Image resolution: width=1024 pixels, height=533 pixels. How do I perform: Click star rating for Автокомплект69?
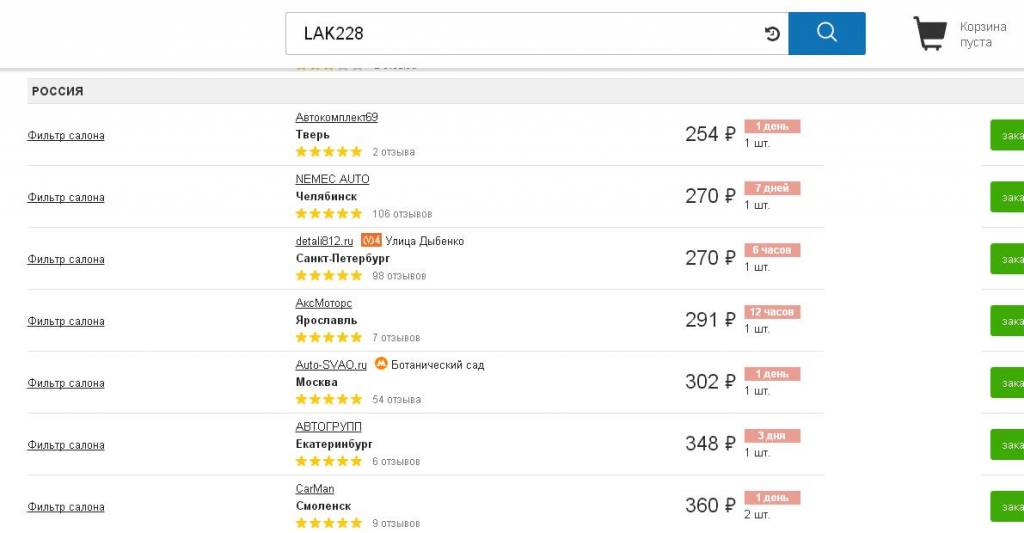(329, 152)
